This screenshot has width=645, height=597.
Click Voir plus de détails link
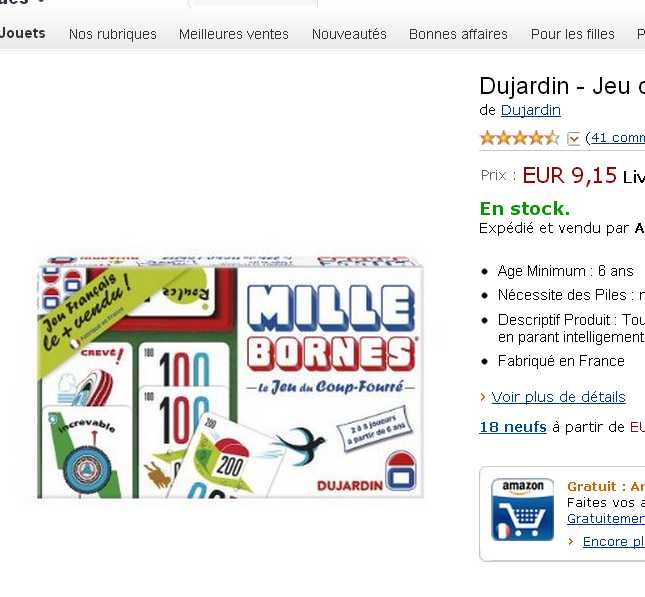click(x=558, y=397)
